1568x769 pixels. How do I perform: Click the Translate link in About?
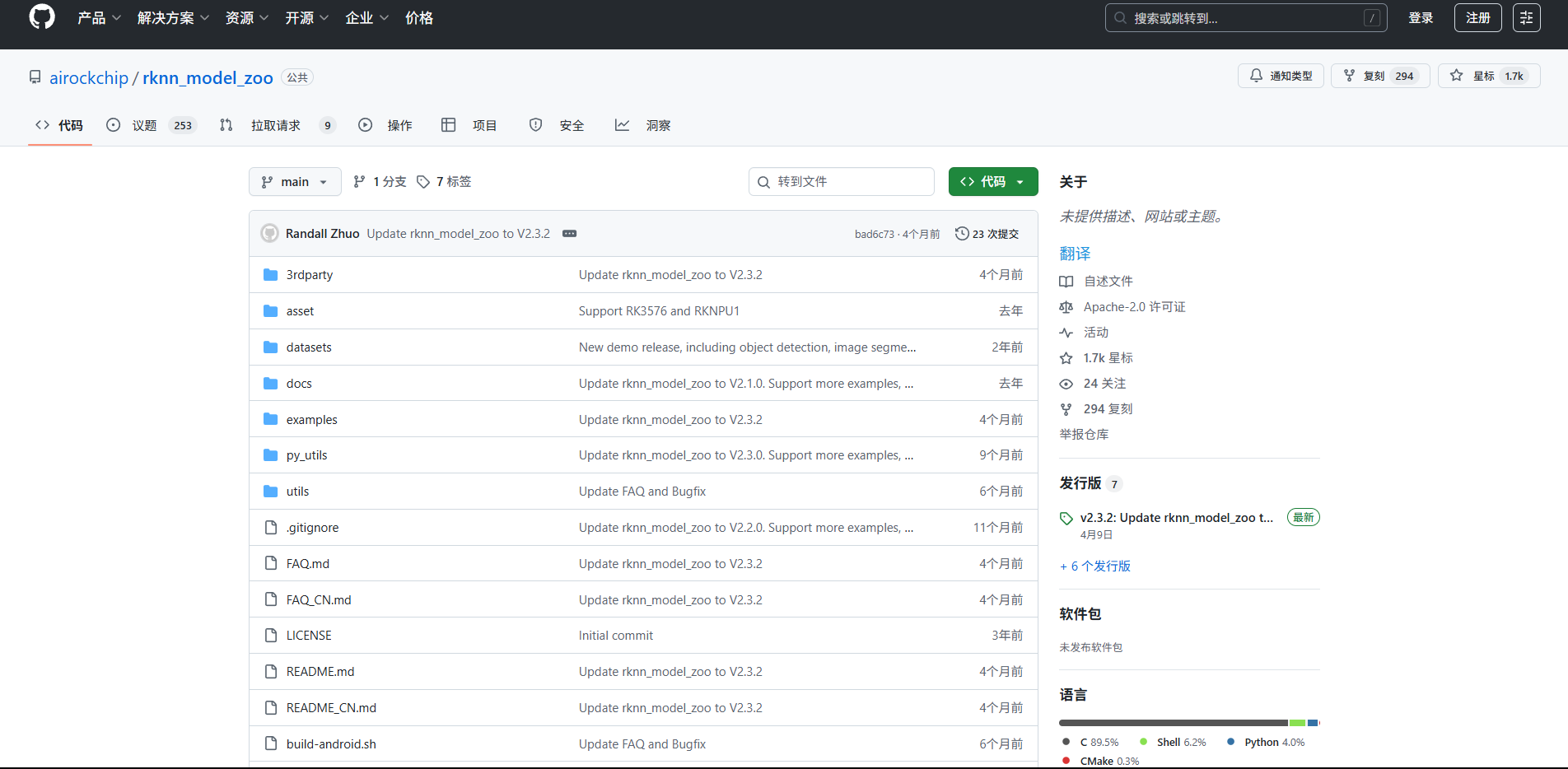(1075, 254)
